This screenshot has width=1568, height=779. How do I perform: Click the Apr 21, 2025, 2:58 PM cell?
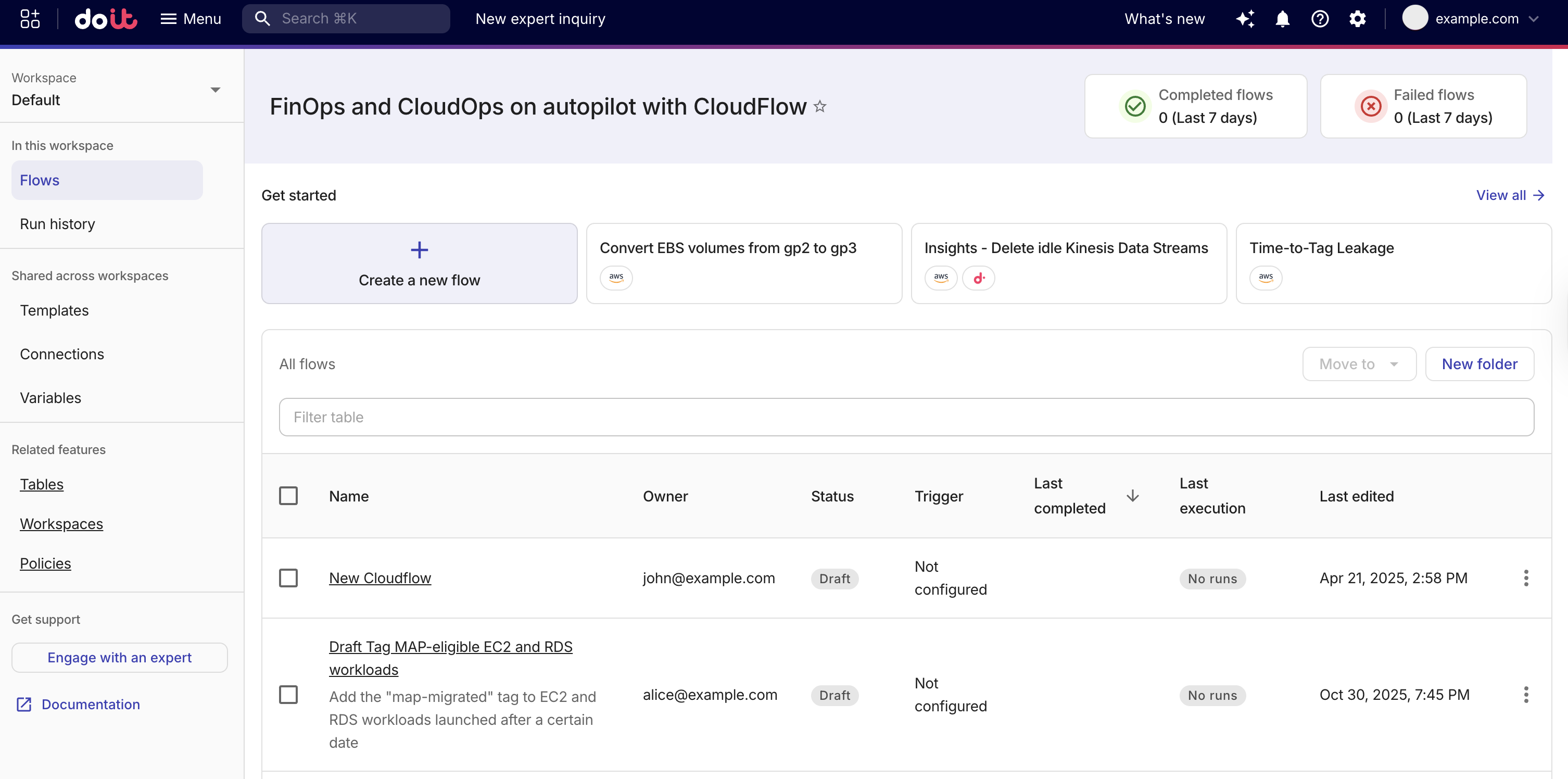click(x=1393, y=578)
